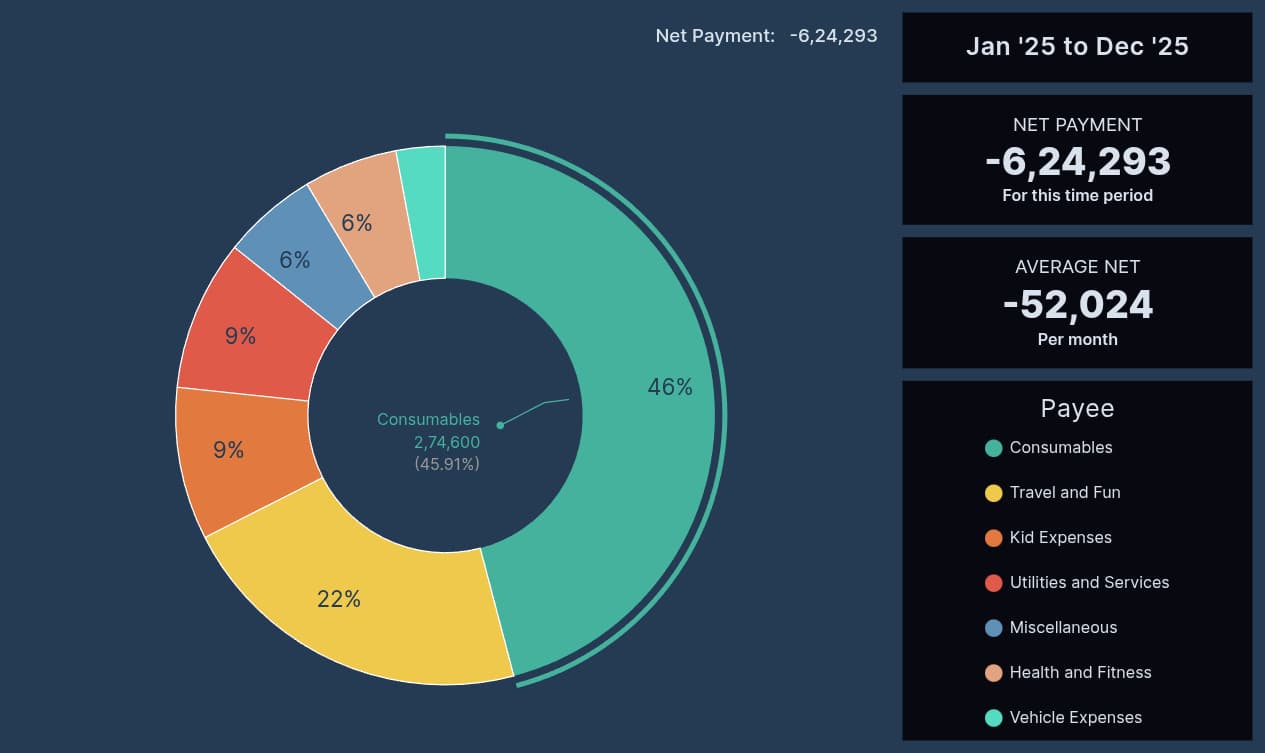This screenshot has height=753, width=1265.
Task: Click the Net Payment -6,24,293 card
Action: tap(1077, 160)
